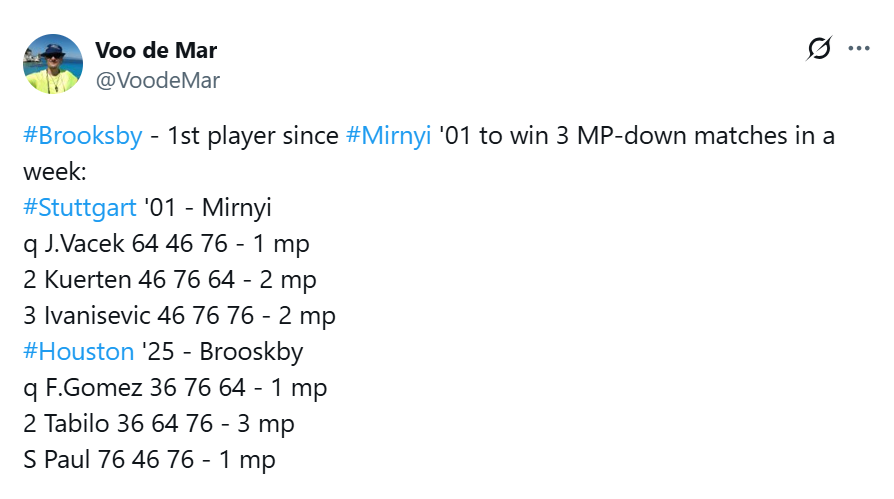Open the #Brooksby hashtag
The height and width of the screenshot is (499, 894).
[83, 136]
